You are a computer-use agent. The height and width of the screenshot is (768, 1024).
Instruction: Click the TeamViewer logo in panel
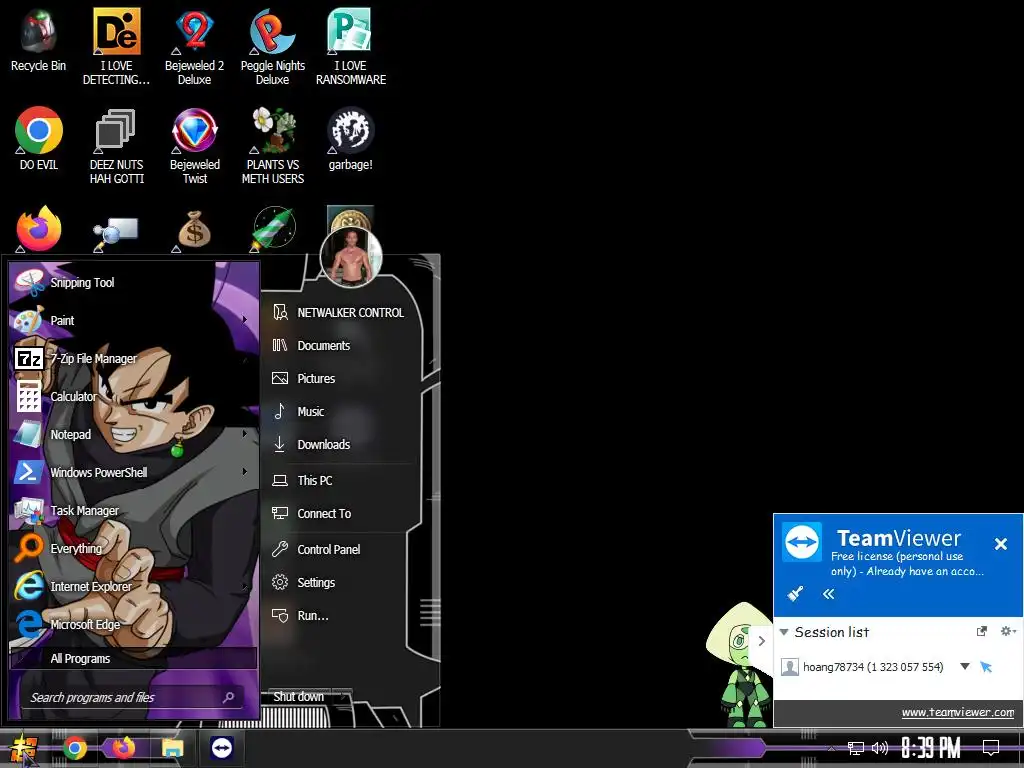801,541
